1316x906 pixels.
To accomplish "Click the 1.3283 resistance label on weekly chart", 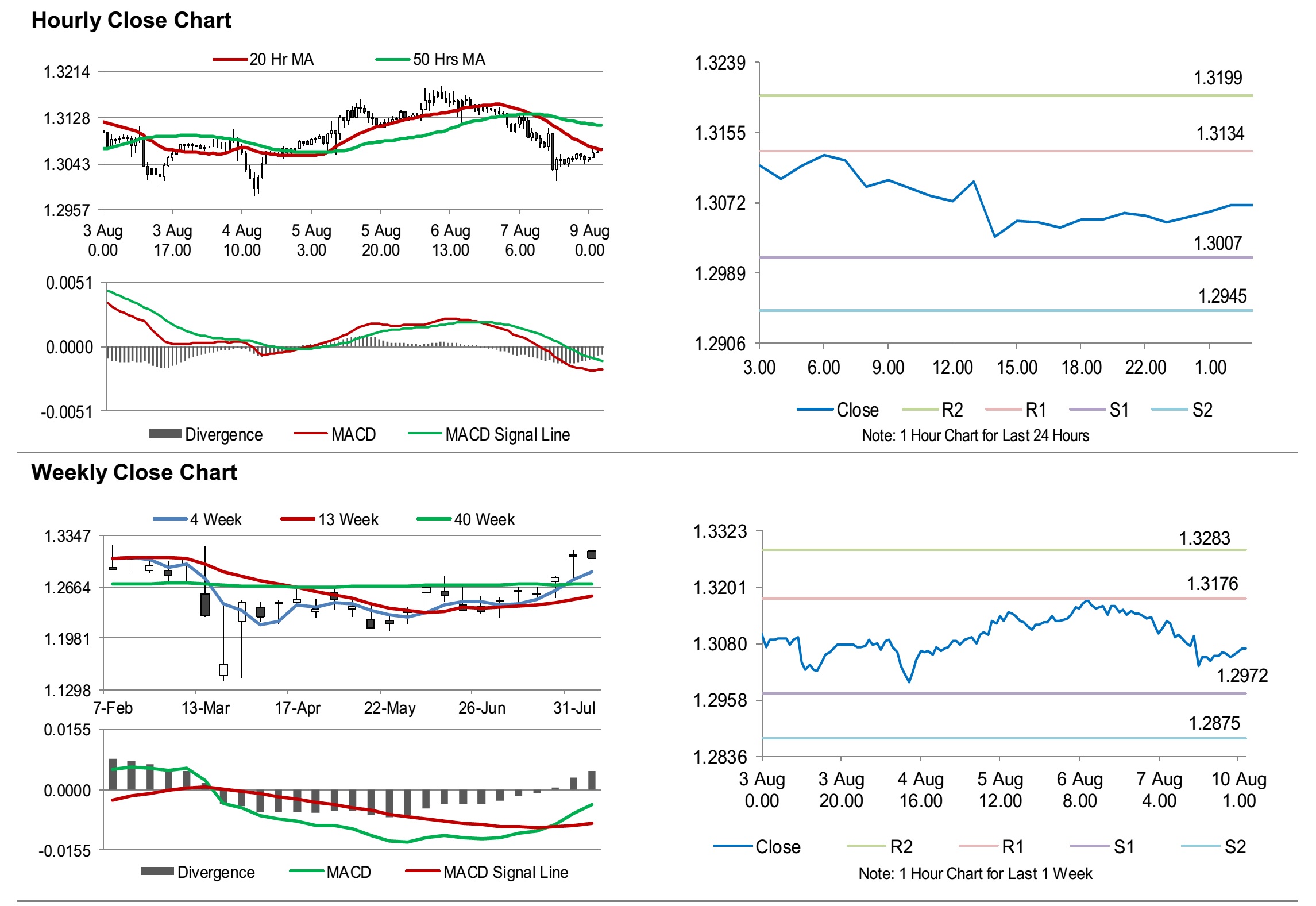I will pyautogui.click(x=1204, y=538).
